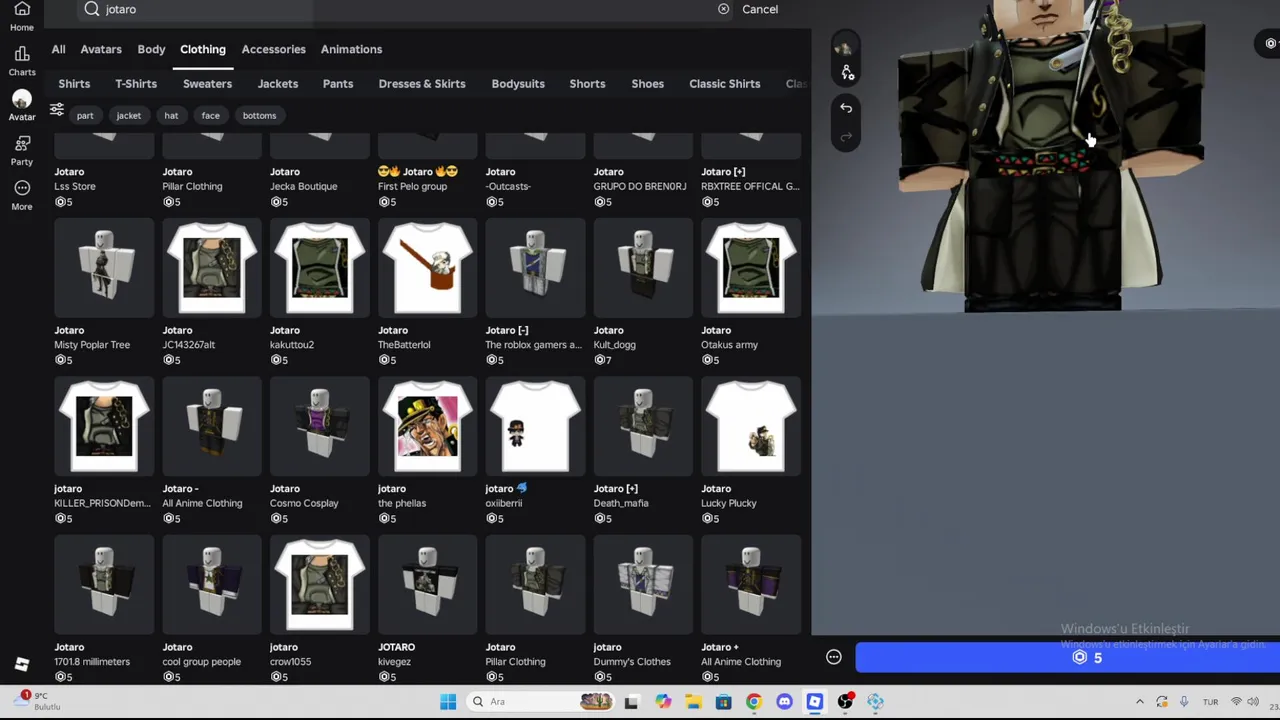Open the avatar body settings icon
The height and width of the screenshot is (720, 1280).
pyautogui.click(x=847, y=73)
